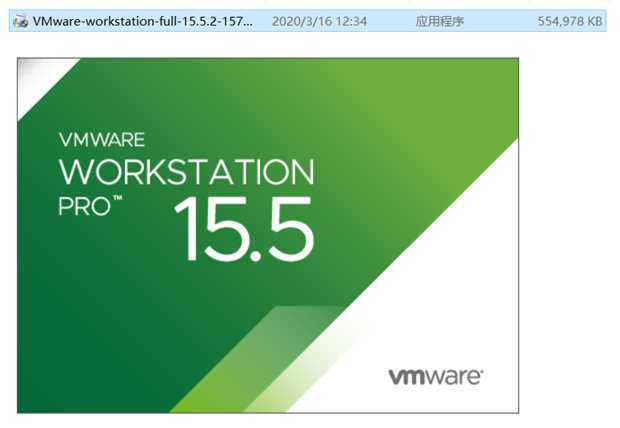
Task: Select the VMware-workstation-full installer icon
Action: (x=21, y=21)
